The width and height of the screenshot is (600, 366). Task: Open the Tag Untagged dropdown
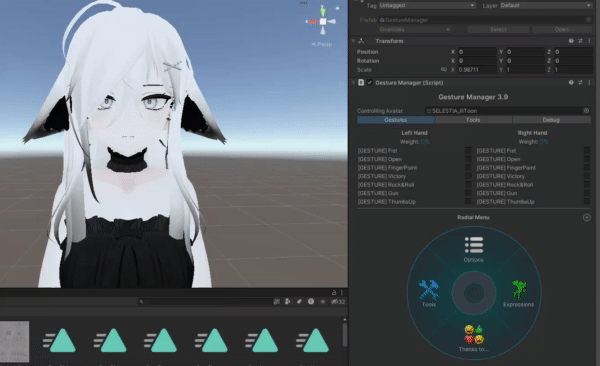click(x=427, y=5)
